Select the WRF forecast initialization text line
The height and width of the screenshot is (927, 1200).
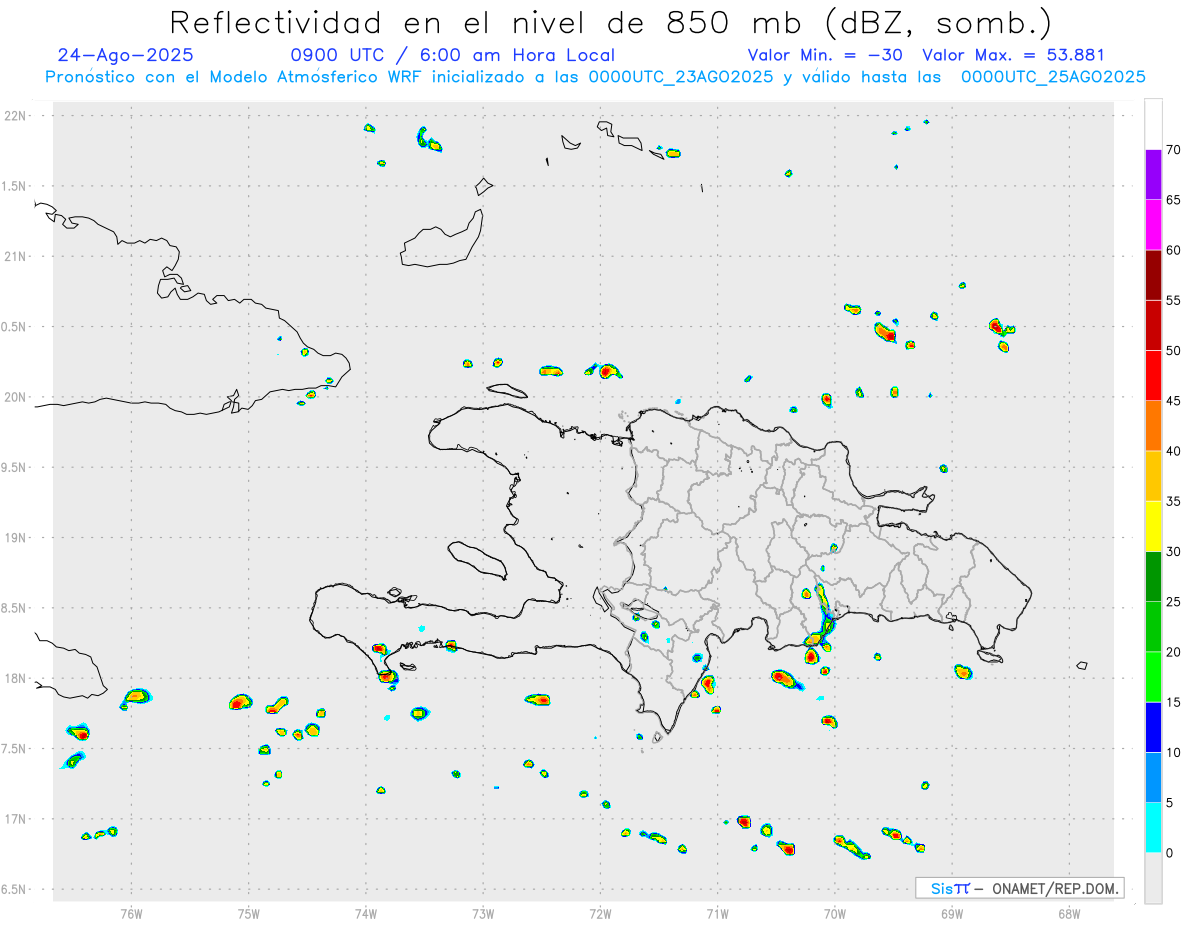click(x=595, y=77)
